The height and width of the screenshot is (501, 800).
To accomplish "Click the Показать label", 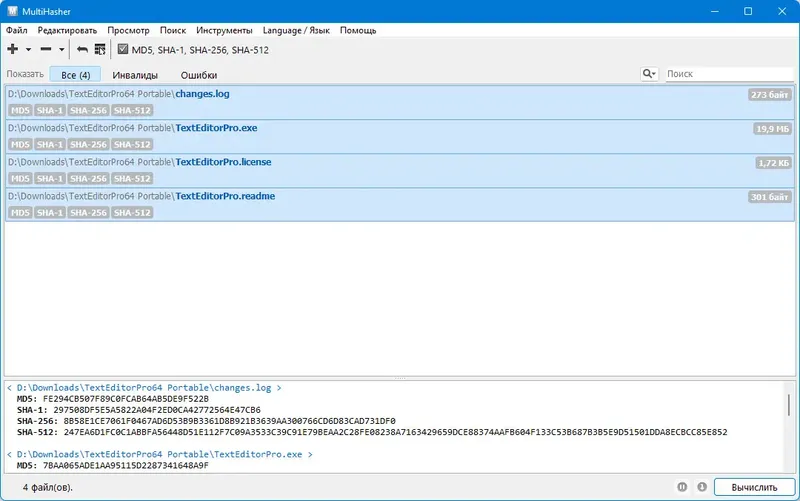I will 25,74.
